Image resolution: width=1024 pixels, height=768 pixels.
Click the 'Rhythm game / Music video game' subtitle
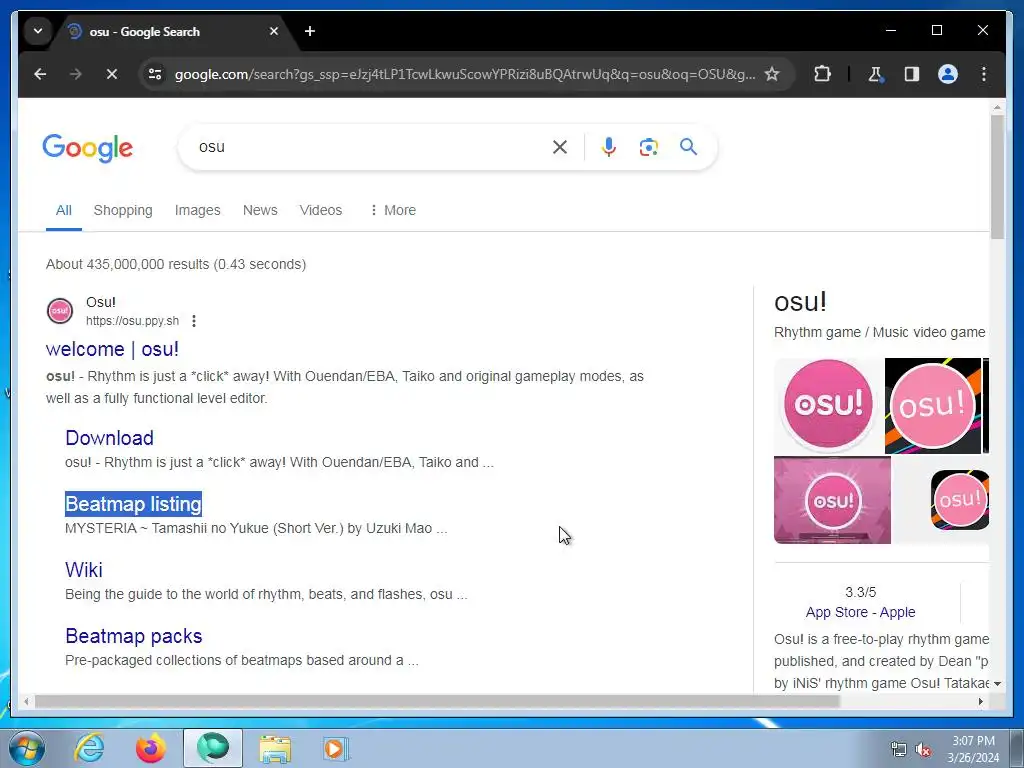click(879, 332)
